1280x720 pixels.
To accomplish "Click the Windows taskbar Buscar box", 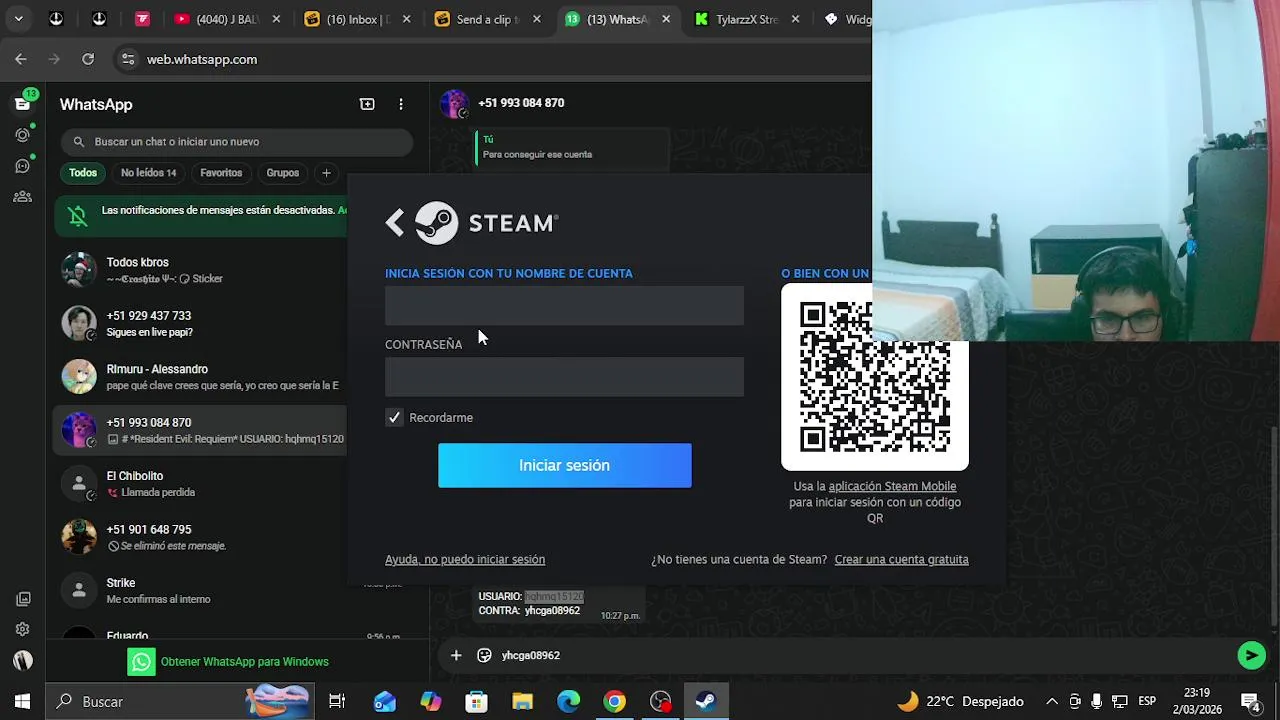I will coord(180,702).
